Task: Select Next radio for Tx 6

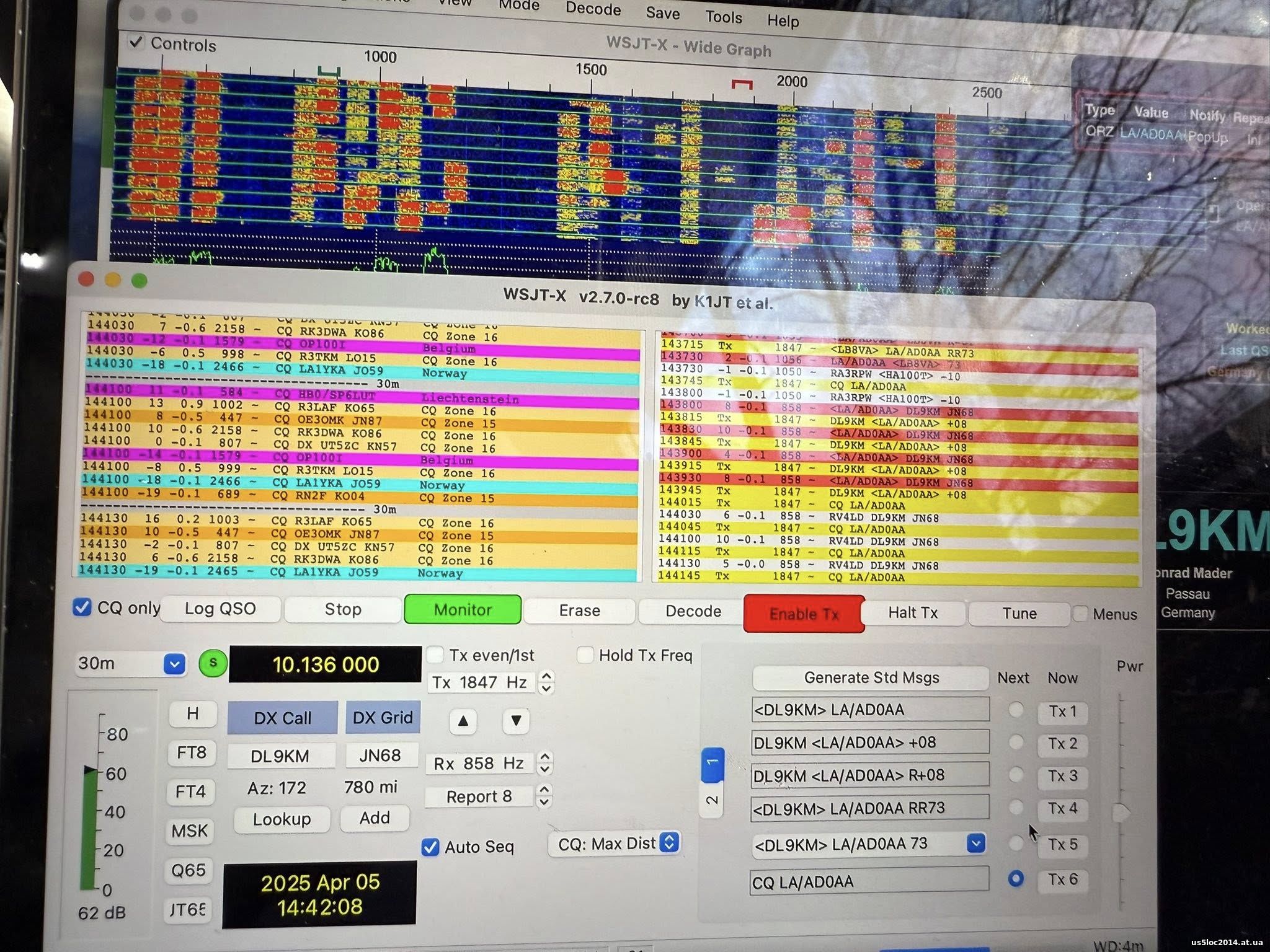Action: click(1016, 878)
